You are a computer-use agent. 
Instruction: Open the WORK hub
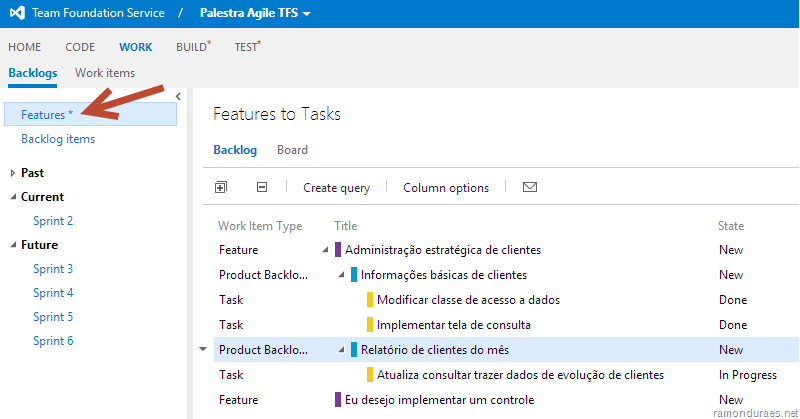coord(136,47)
